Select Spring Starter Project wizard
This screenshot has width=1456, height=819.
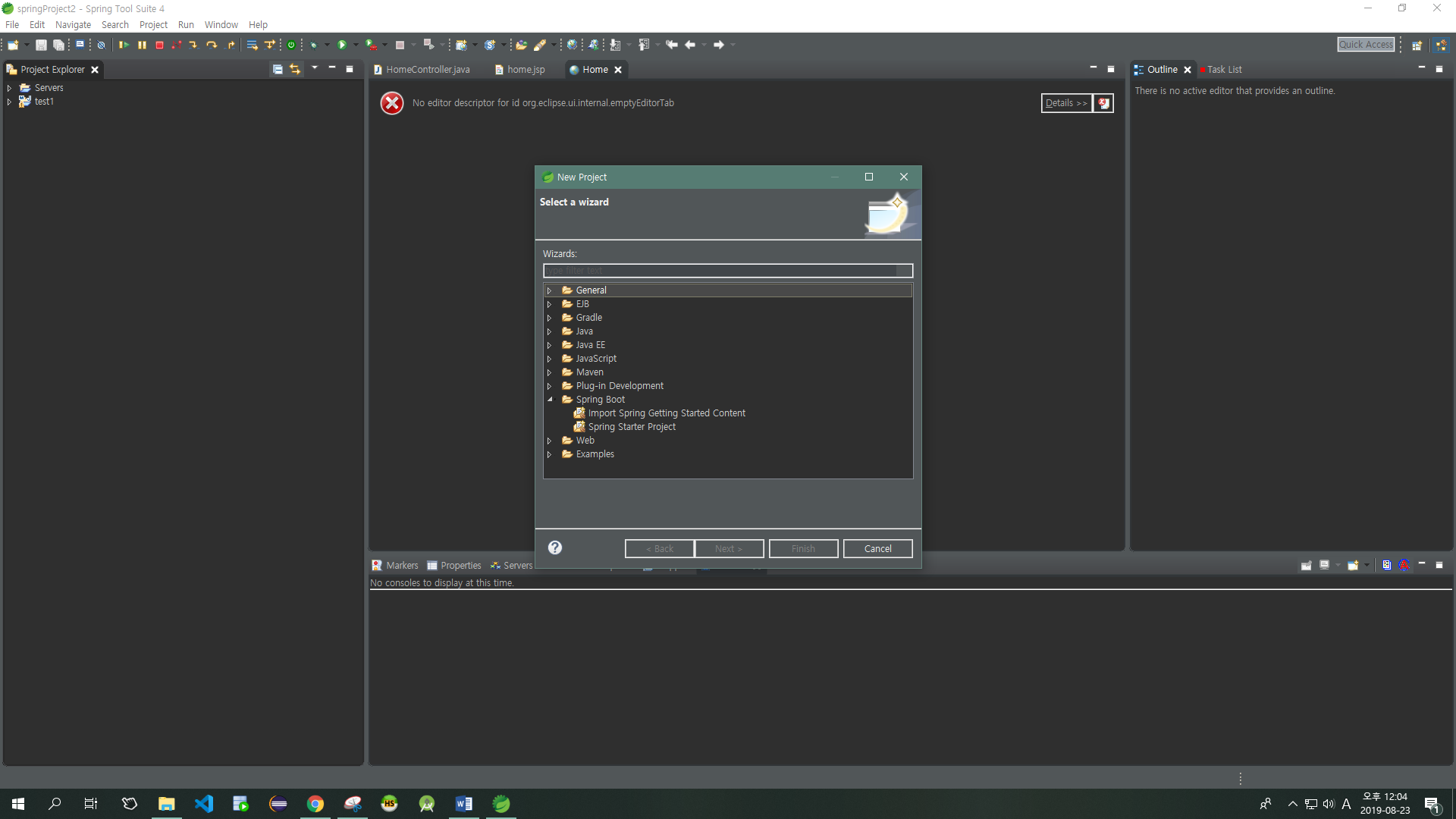tap(631, 427)
